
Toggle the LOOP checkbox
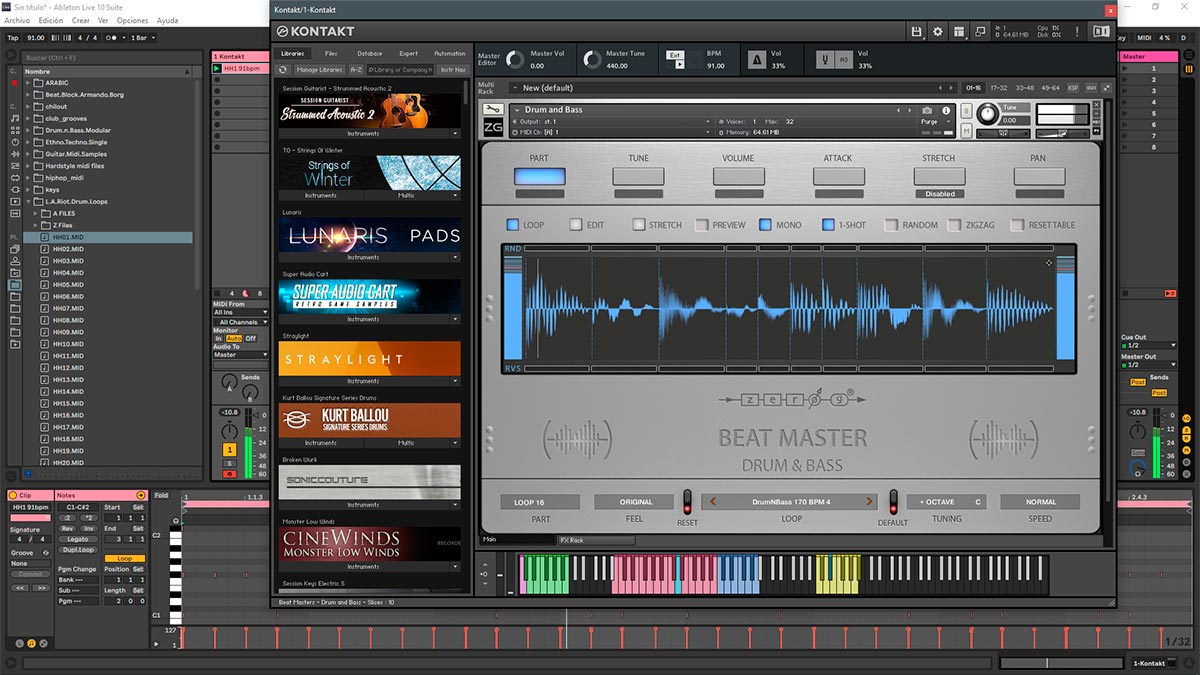(513, 225)
